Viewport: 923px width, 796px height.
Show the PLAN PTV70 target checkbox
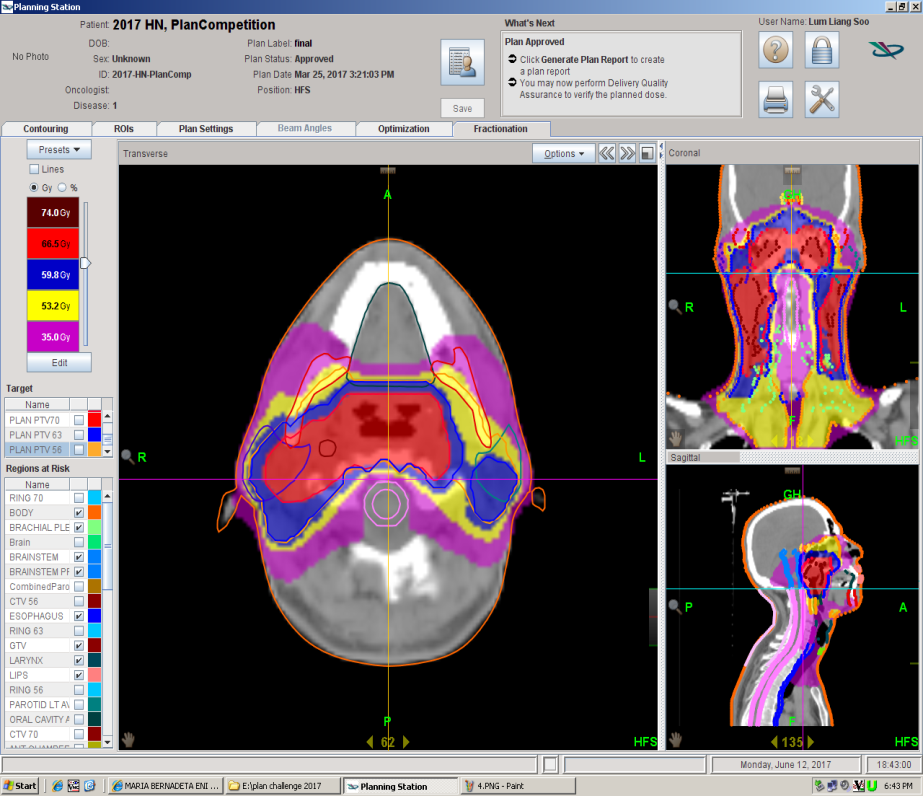(x=79, y=421)
